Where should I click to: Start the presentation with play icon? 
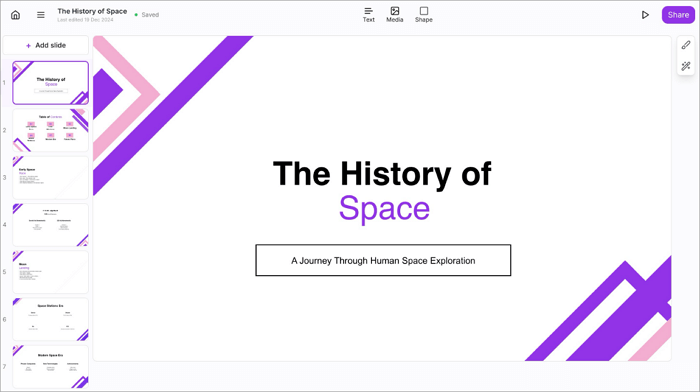click(x=645, y=15)
